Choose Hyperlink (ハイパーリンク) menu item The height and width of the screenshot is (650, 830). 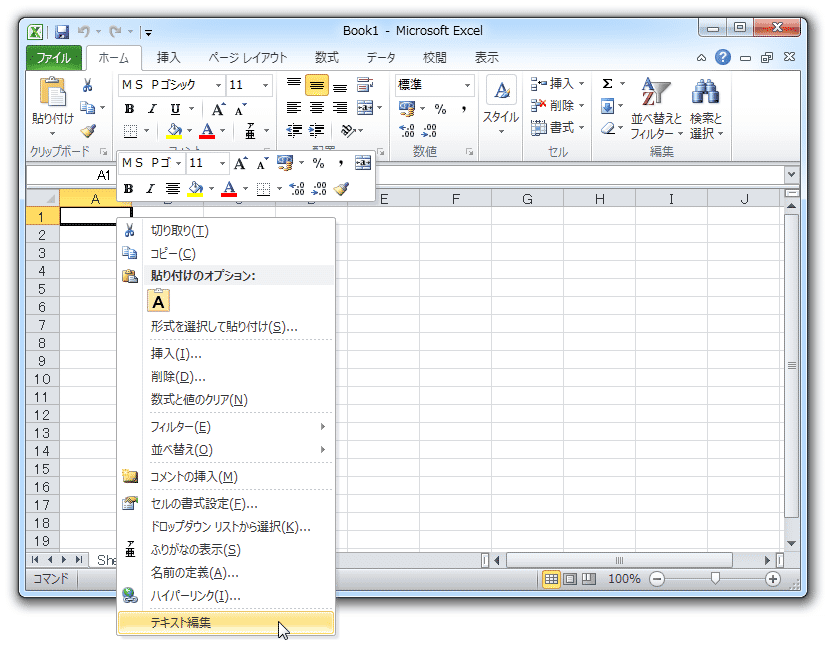[227, 595]
